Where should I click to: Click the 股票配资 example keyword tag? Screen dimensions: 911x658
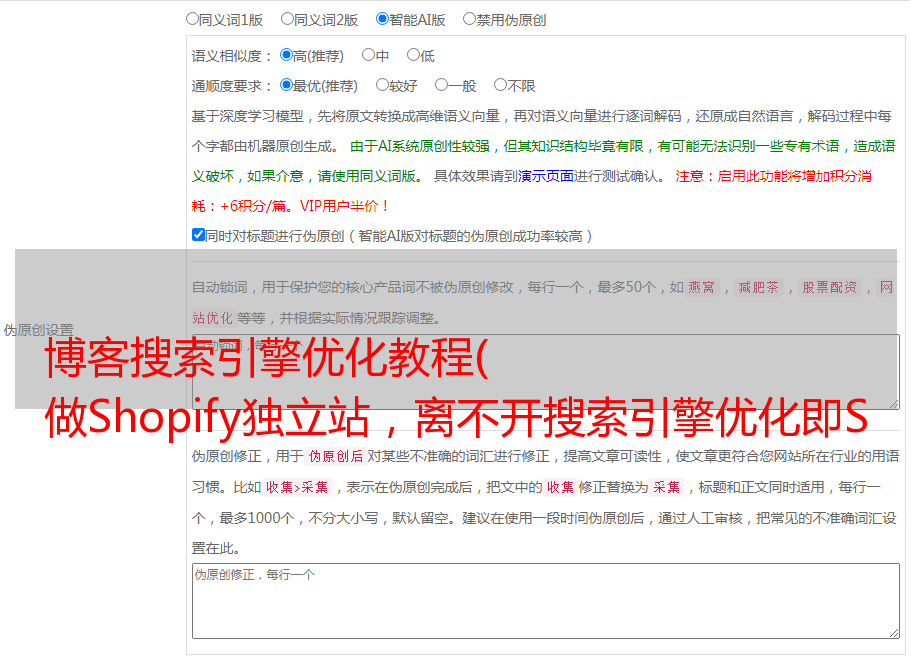830,287
